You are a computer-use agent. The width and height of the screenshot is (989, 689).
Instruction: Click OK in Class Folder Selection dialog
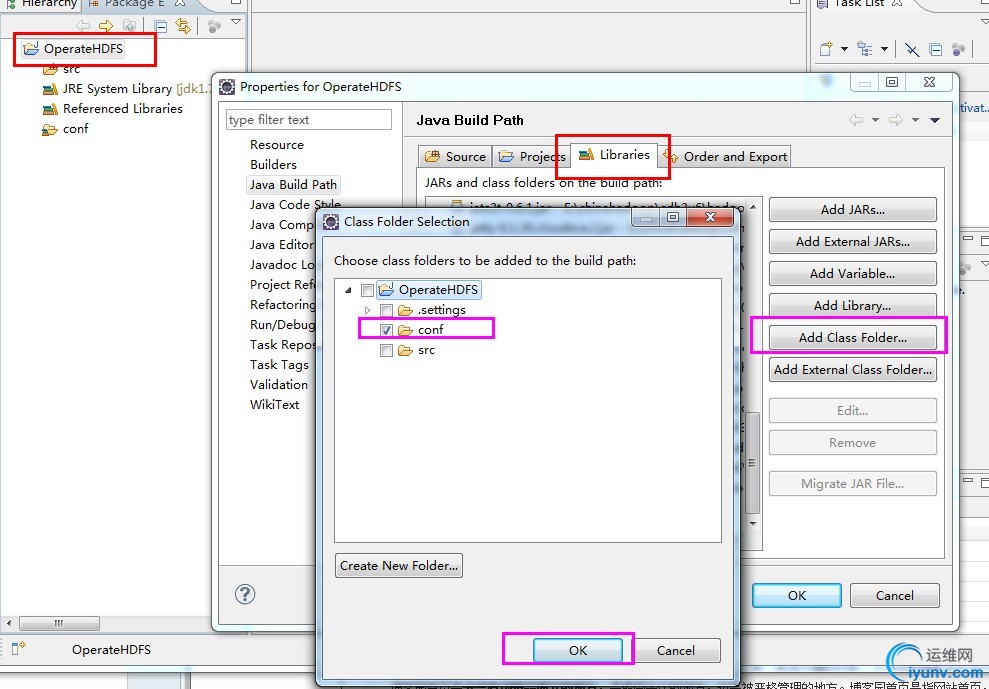pyautogui.click(x=578, y=651)
